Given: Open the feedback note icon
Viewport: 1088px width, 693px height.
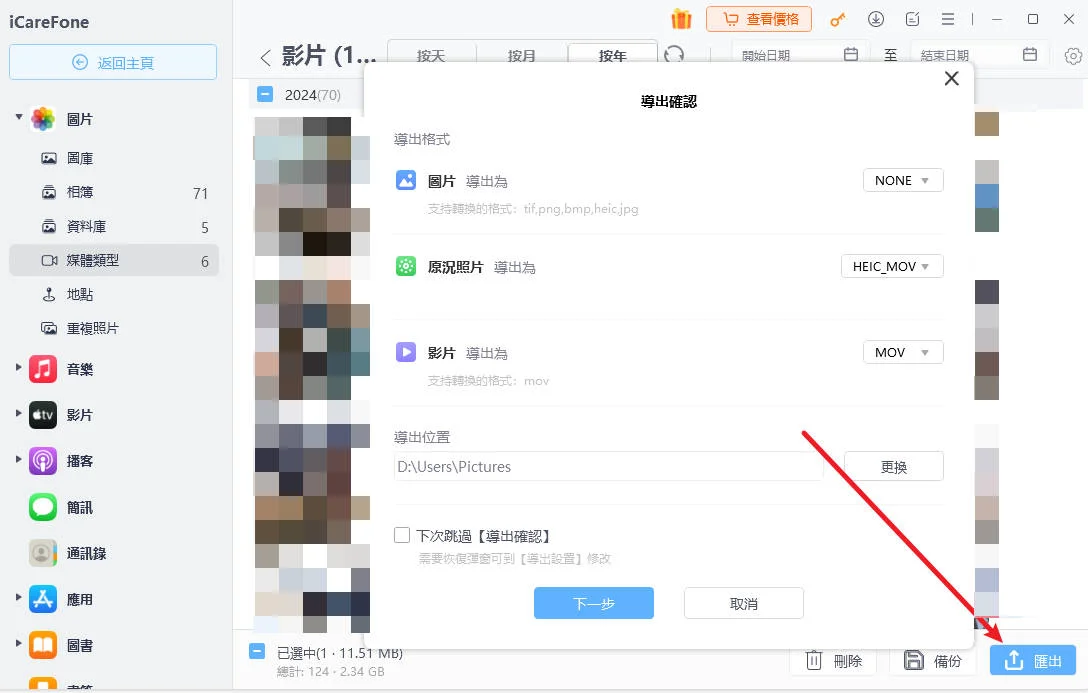Looking at the screenshot, I should coord(912,19).
